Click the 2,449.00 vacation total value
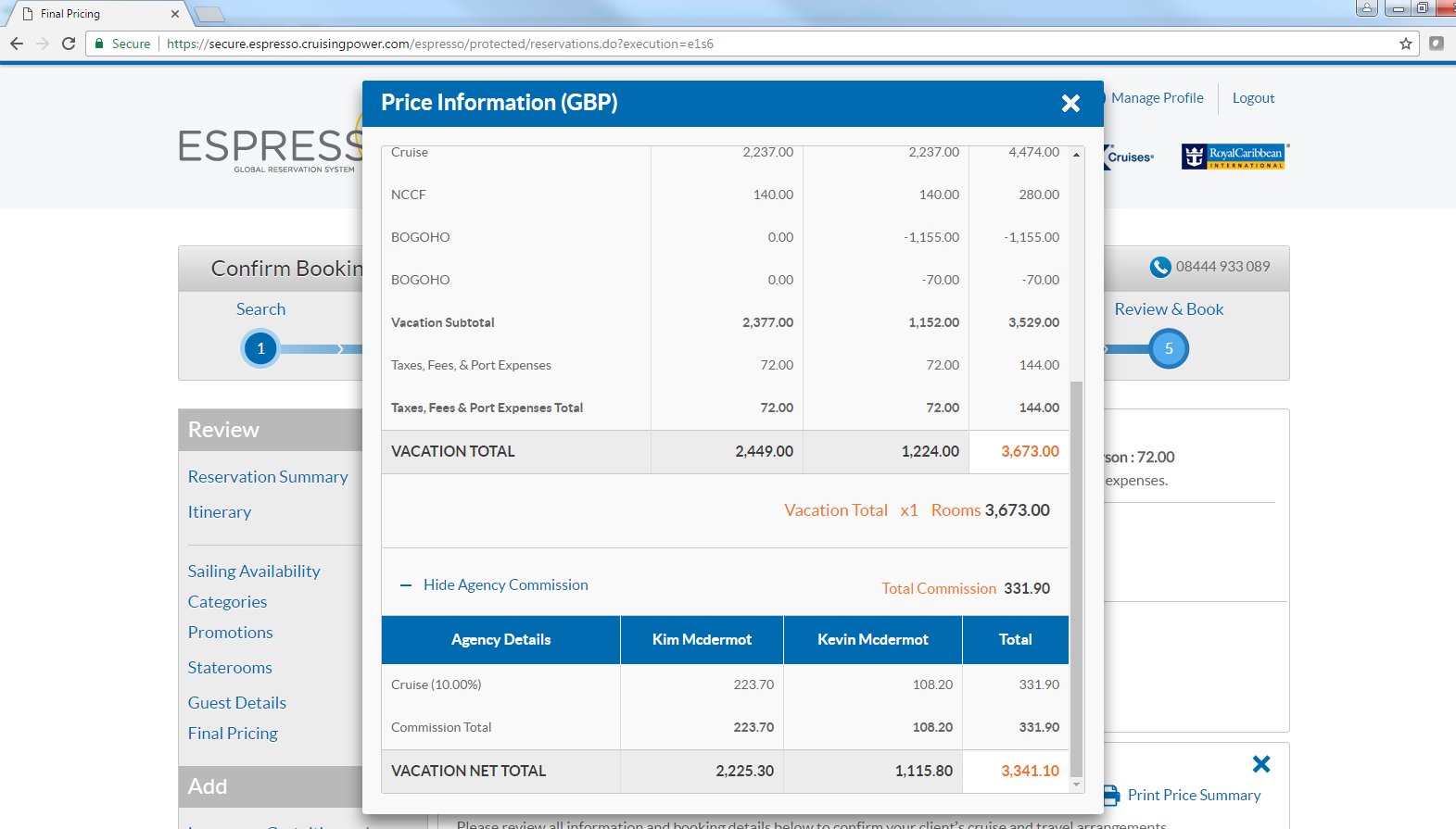 tap(765, 452)
